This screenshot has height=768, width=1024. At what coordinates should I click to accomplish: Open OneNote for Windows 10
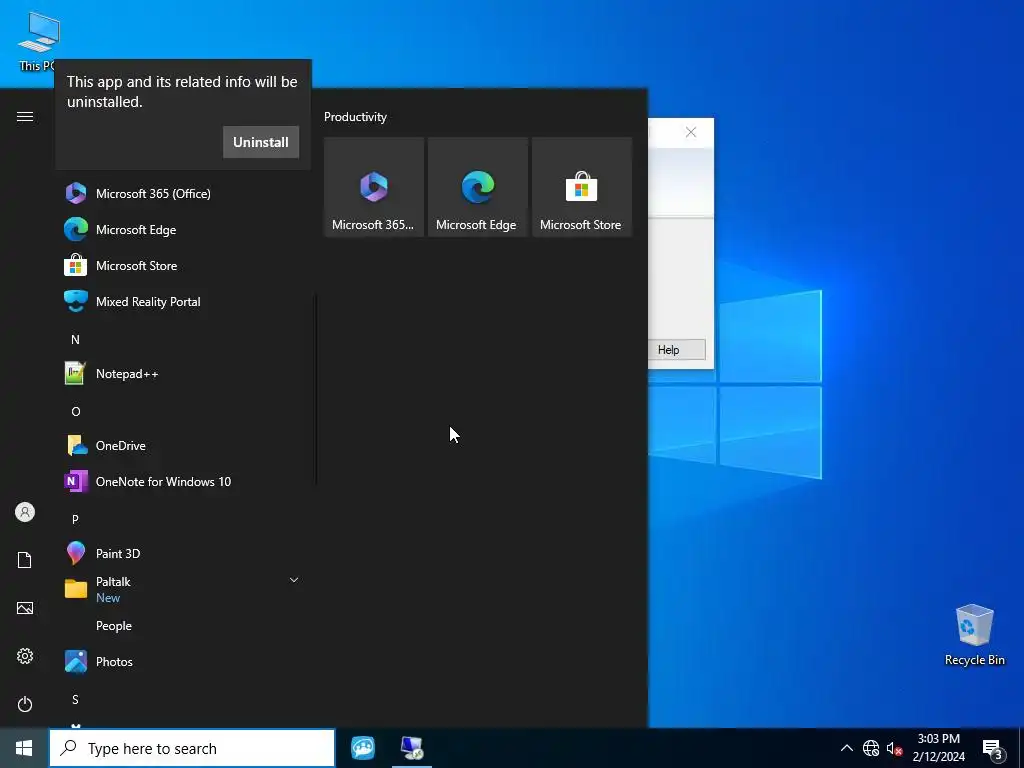[x=183, y=481]
